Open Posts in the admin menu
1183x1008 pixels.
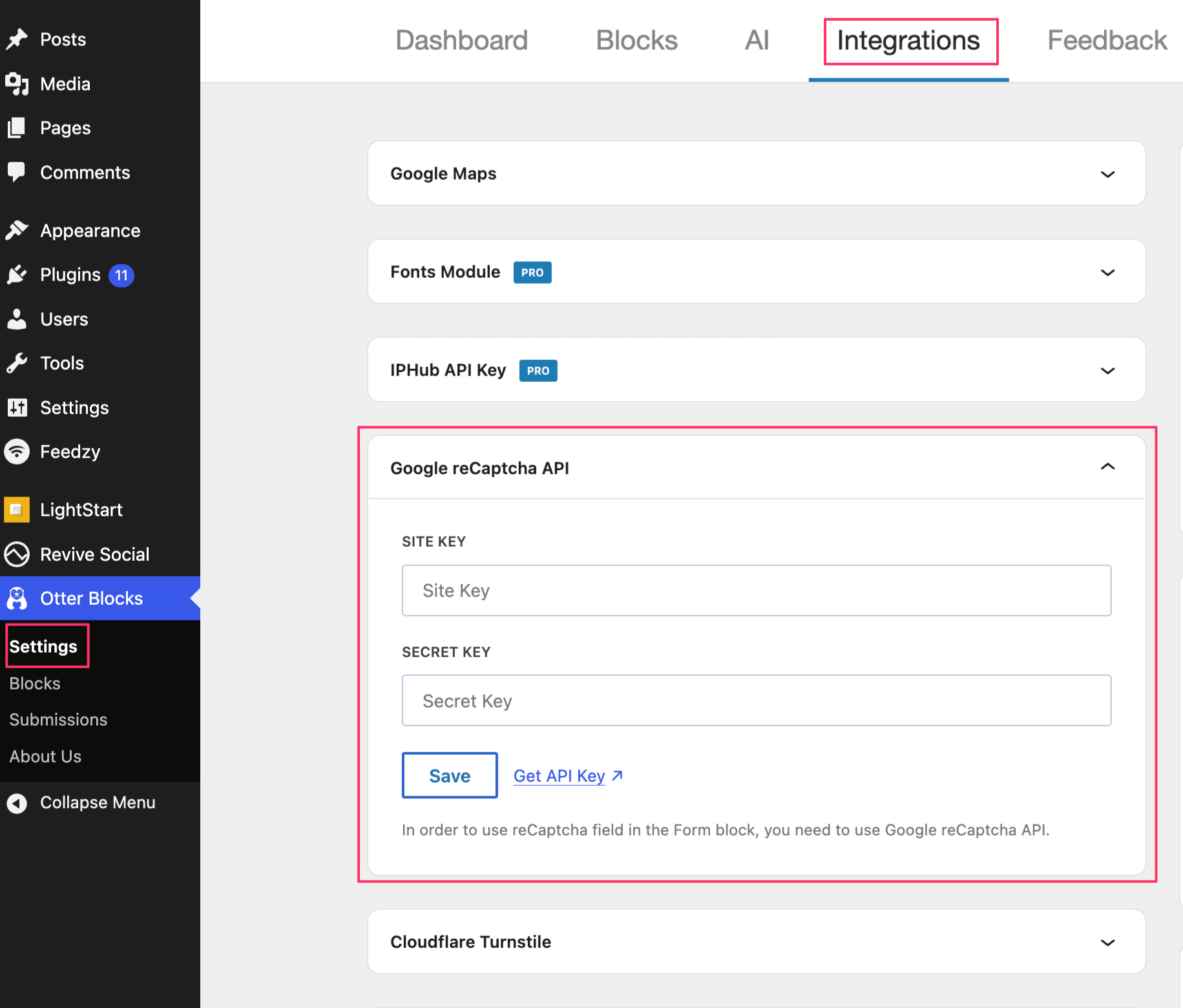point(63,39)
